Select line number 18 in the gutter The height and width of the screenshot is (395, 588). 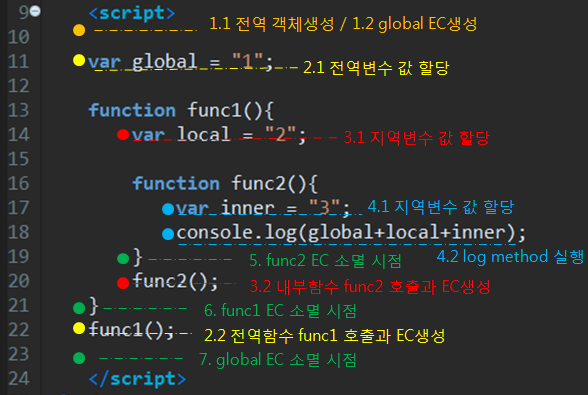click(x=18, y=232)
